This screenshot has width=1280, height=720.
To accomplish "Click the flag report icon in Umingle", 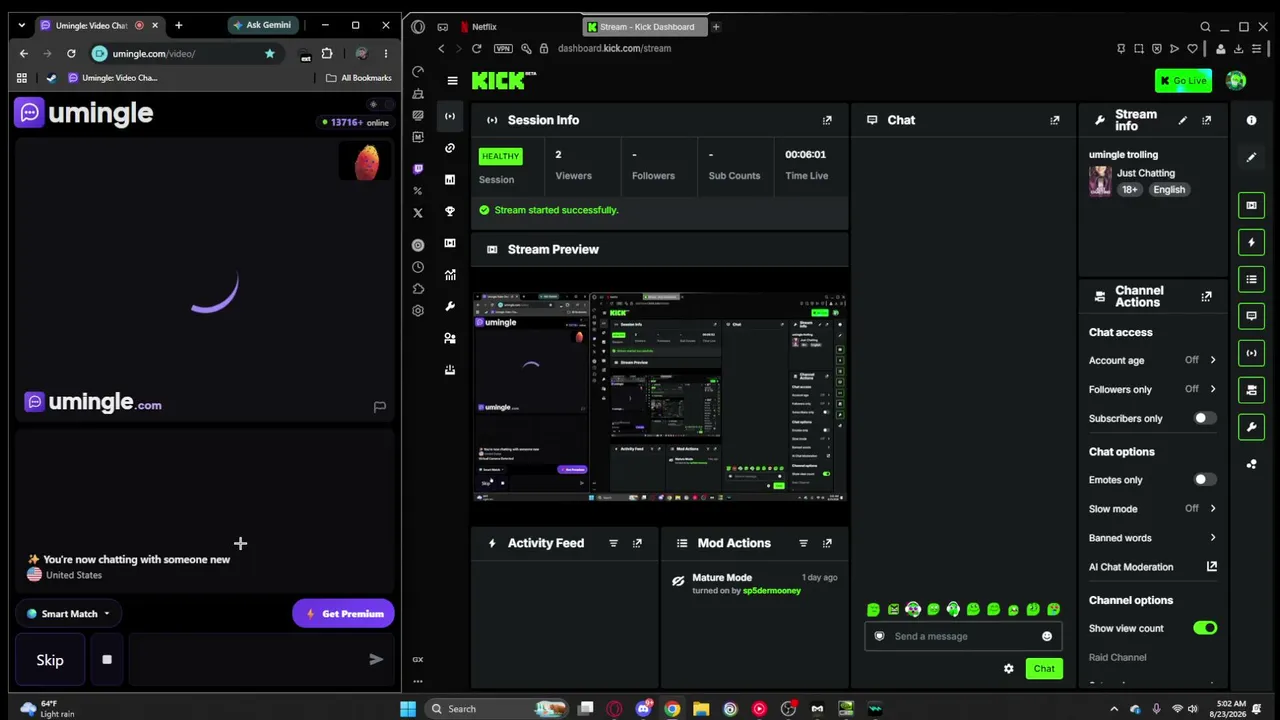I will [x=379, y=406].
